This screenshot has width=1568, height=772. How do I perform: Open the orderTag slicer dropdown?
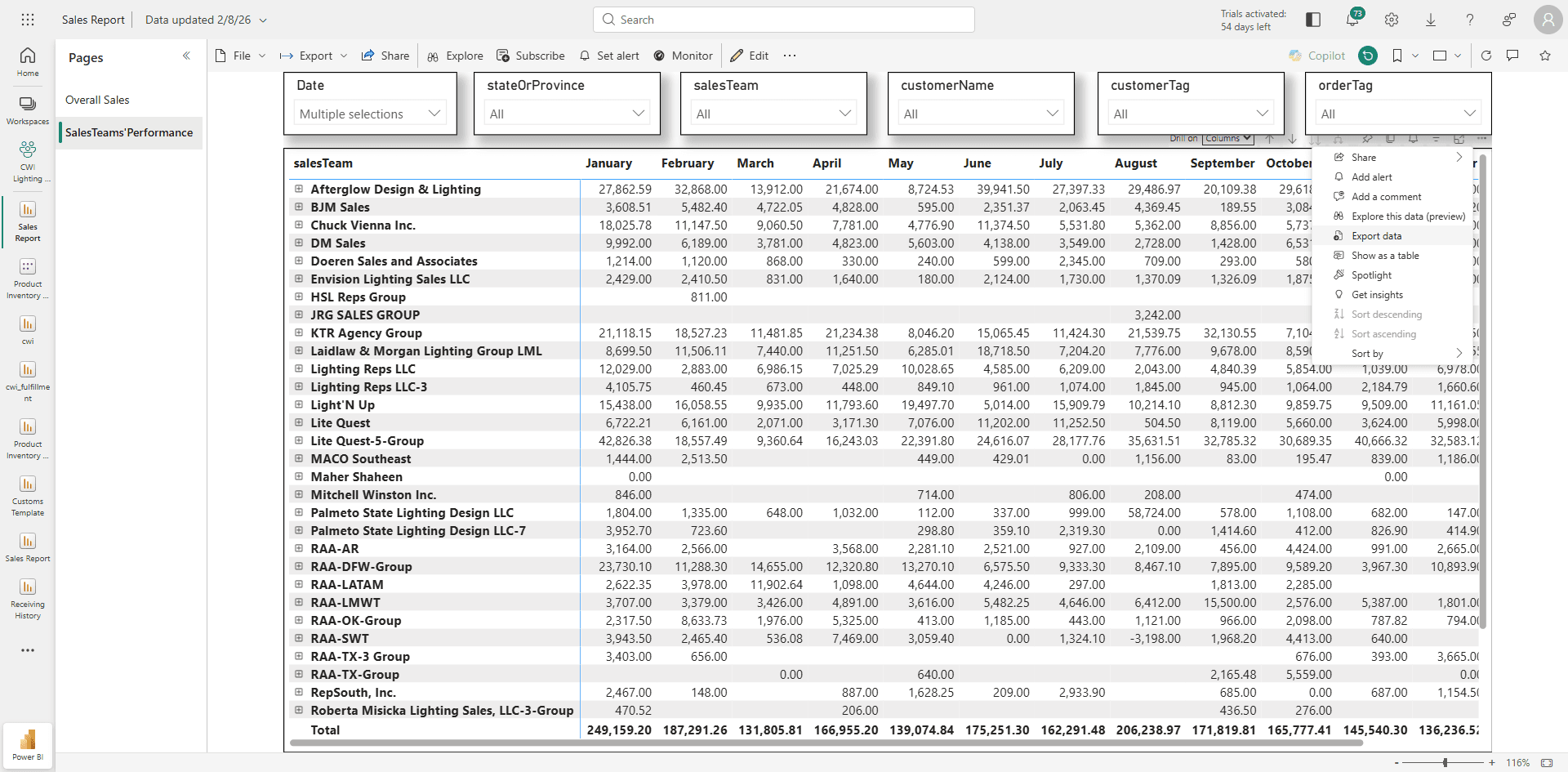tap(1398, 114)
